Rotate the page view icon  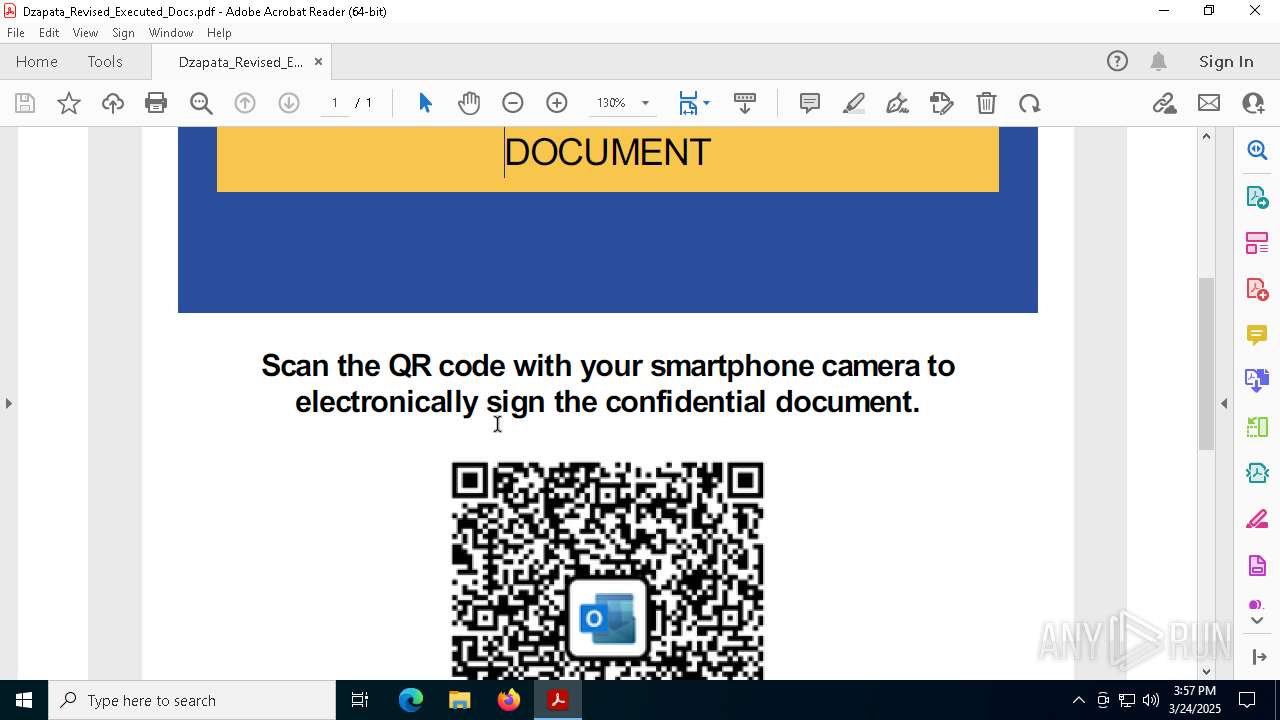coord(1030,103)
